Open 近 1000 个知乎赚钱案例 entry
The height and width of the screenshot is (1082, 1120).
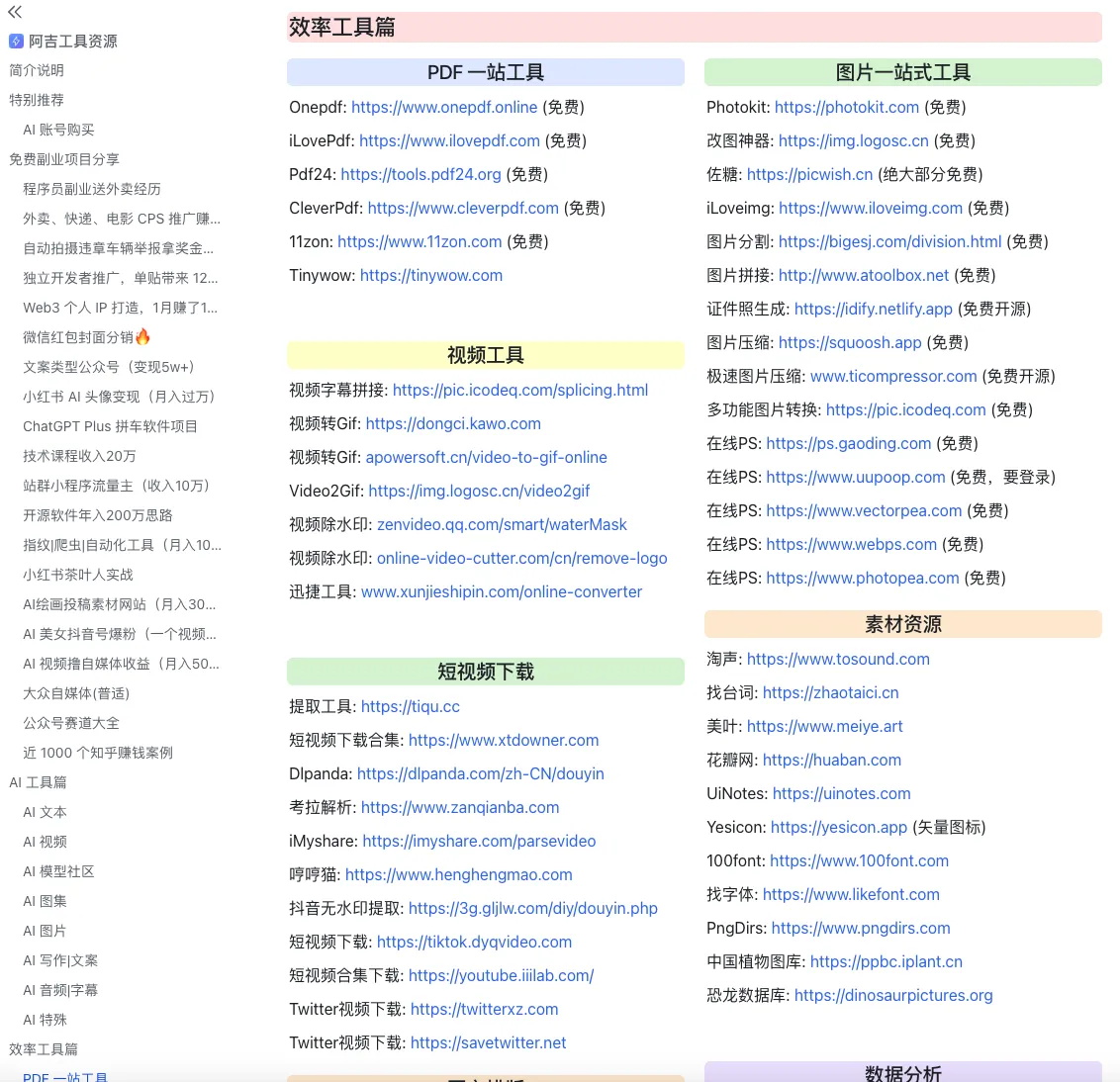coord(98,753)
